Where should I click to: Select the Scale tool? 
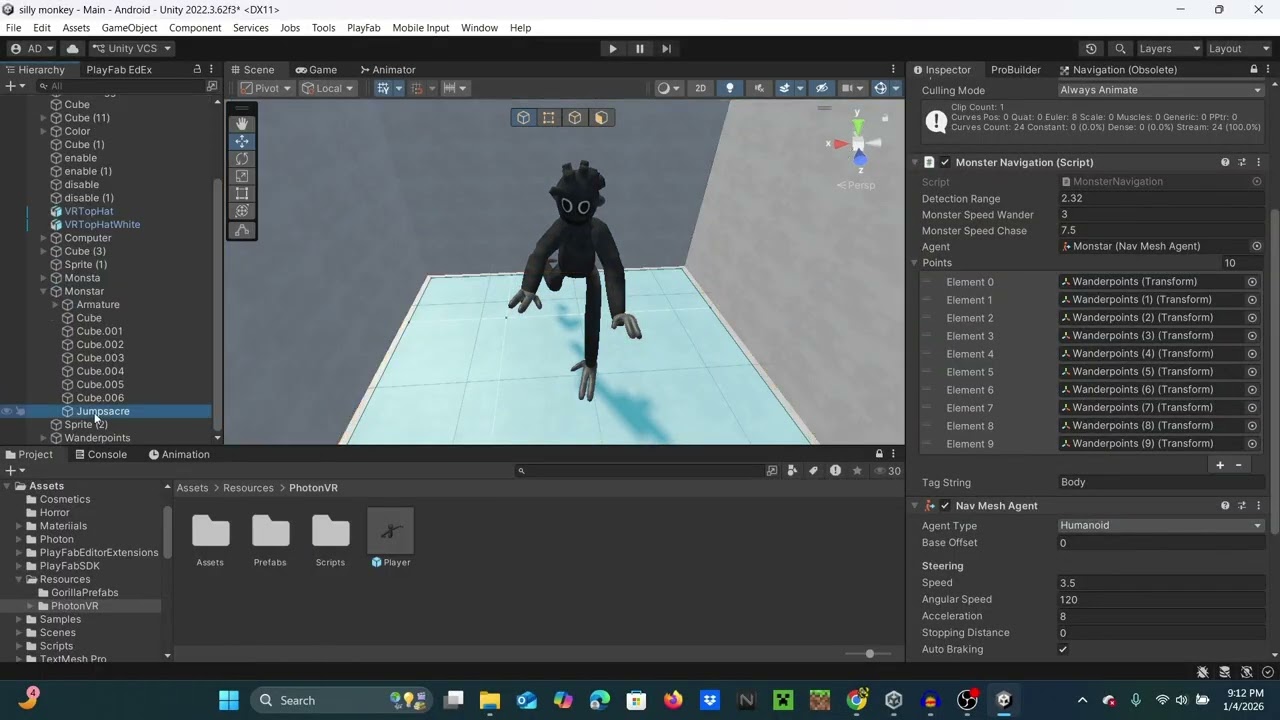(x=242, y=177)
